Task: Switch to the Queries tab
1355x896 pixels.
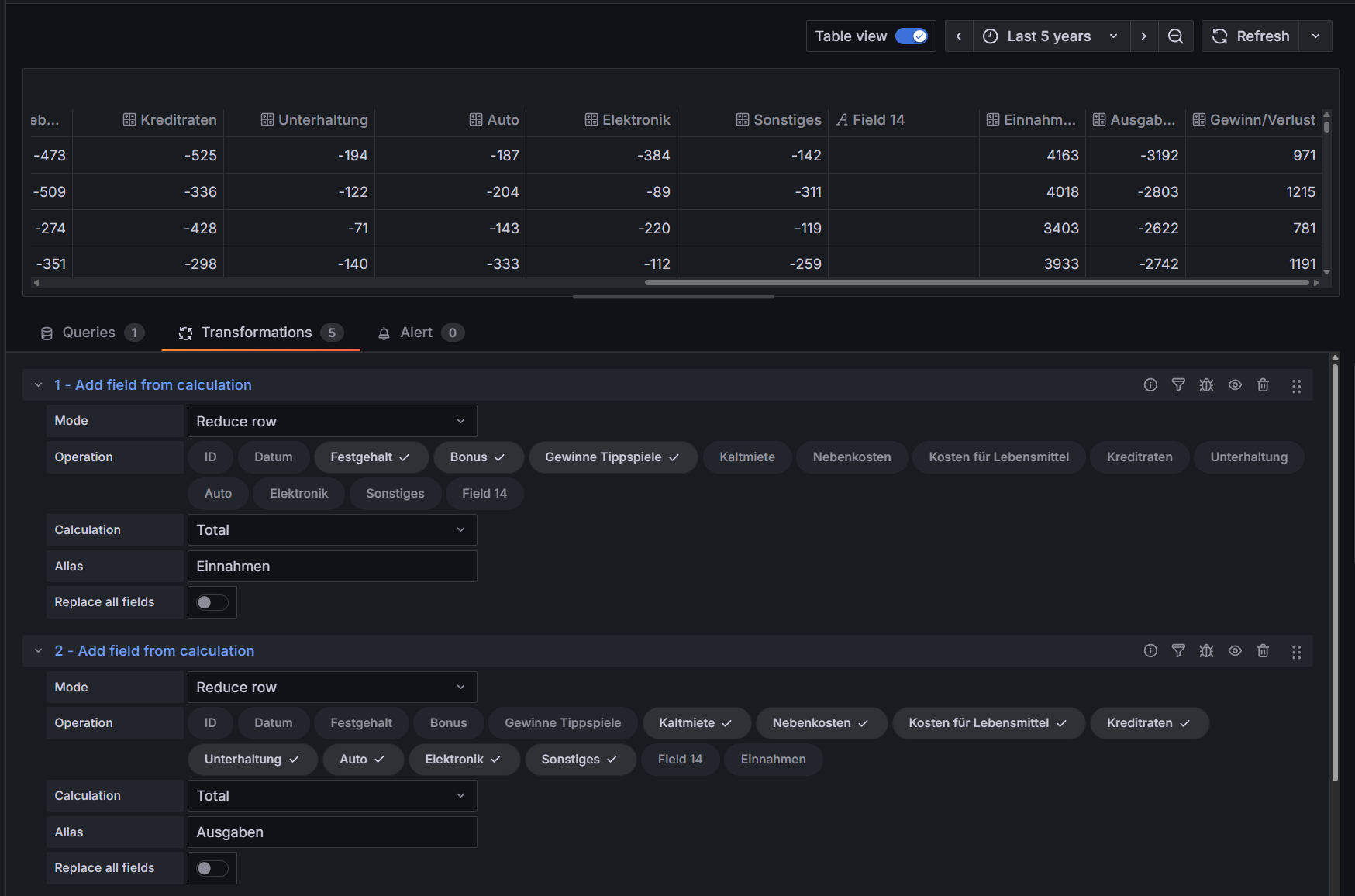Action: click(89, 333)
